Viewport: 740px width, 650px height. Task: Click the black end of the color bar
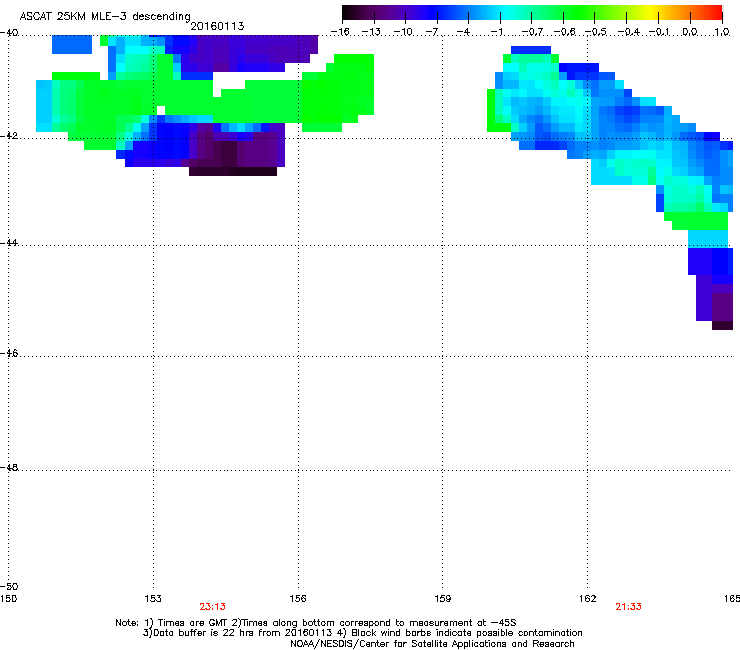point(348,13)
